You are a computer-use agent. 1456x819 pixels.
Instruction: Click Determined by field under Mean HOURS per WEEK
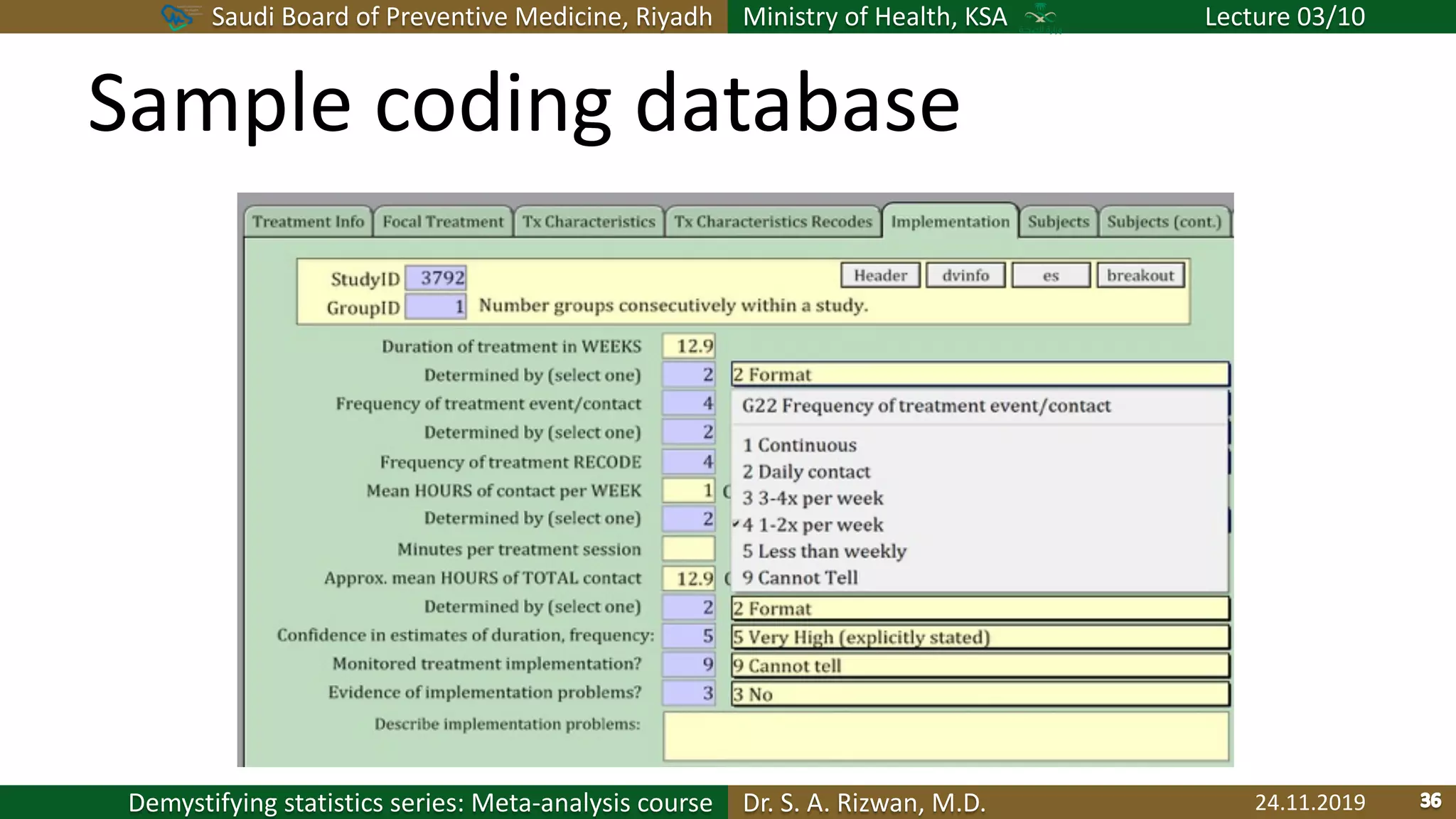(x=688, y=518)
